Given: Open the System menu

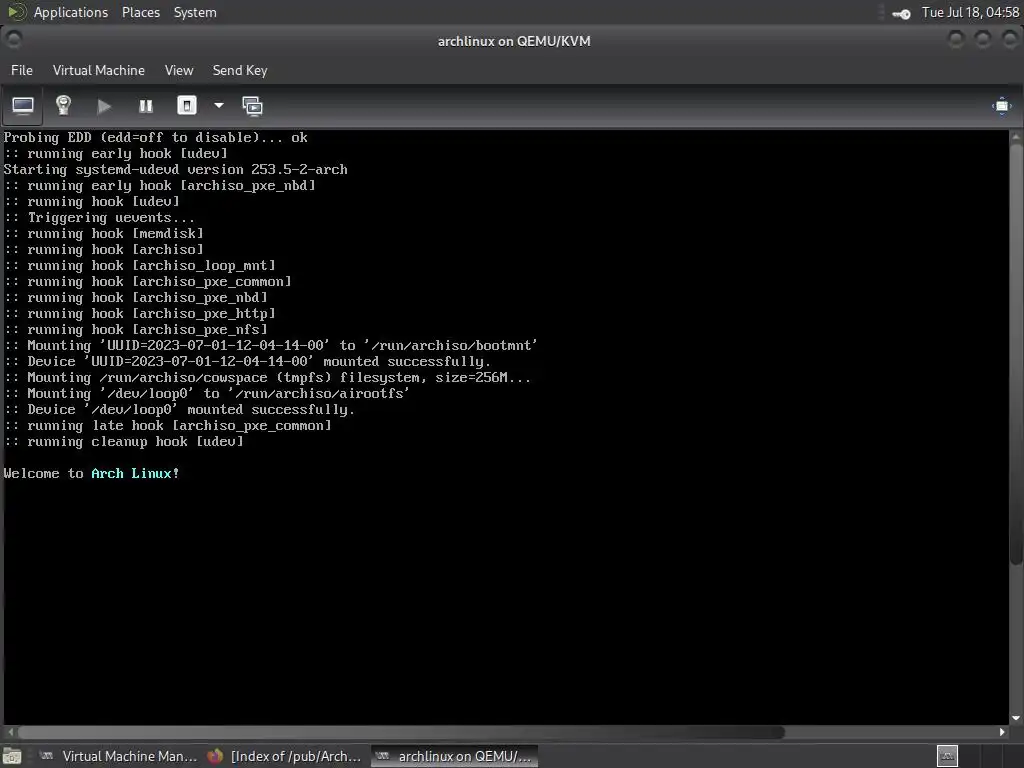Looking at the screenshot, I should 195,12.
